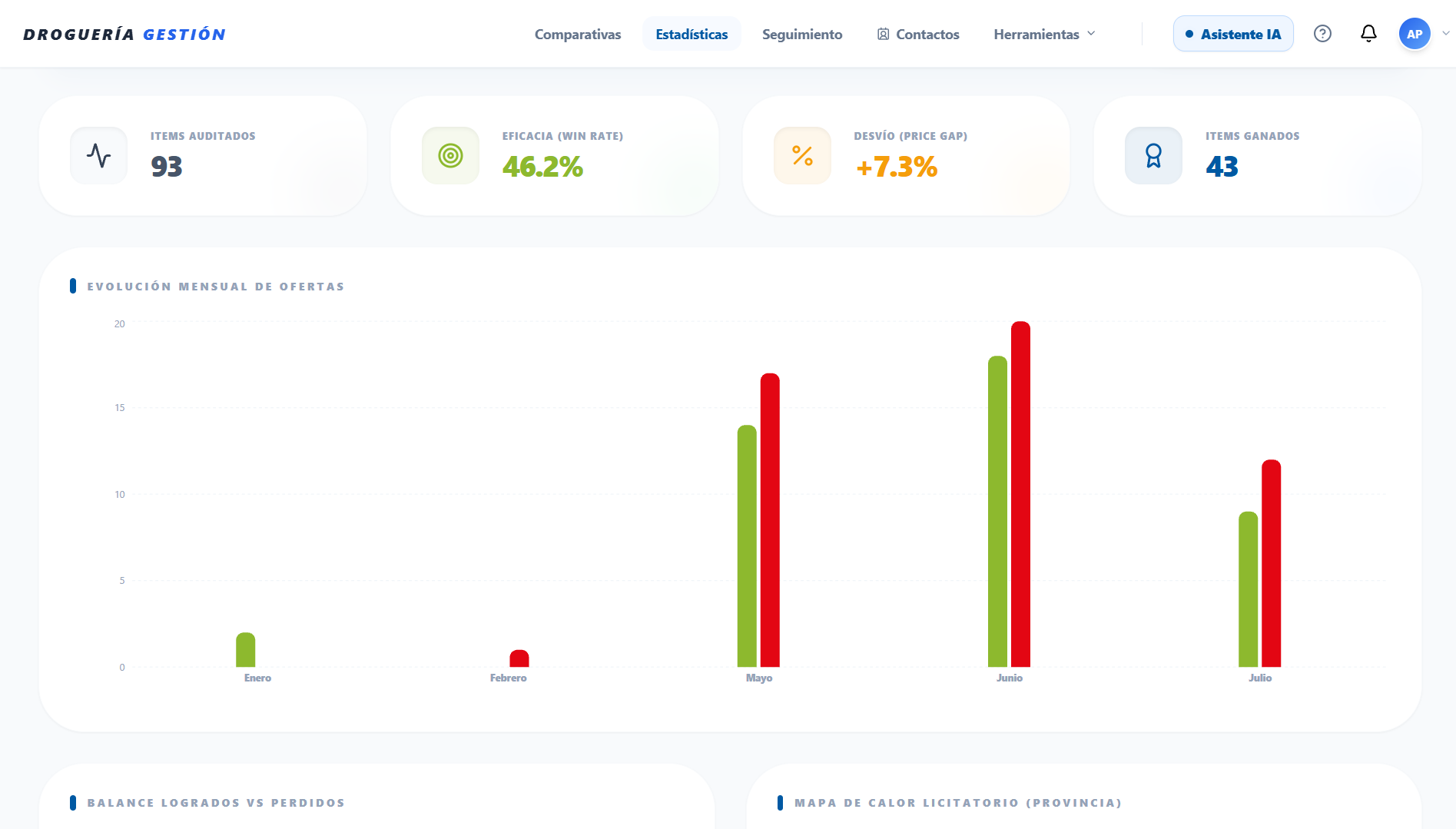
Task: Click the Droguería Gestión logo
Action: (124, 35)
